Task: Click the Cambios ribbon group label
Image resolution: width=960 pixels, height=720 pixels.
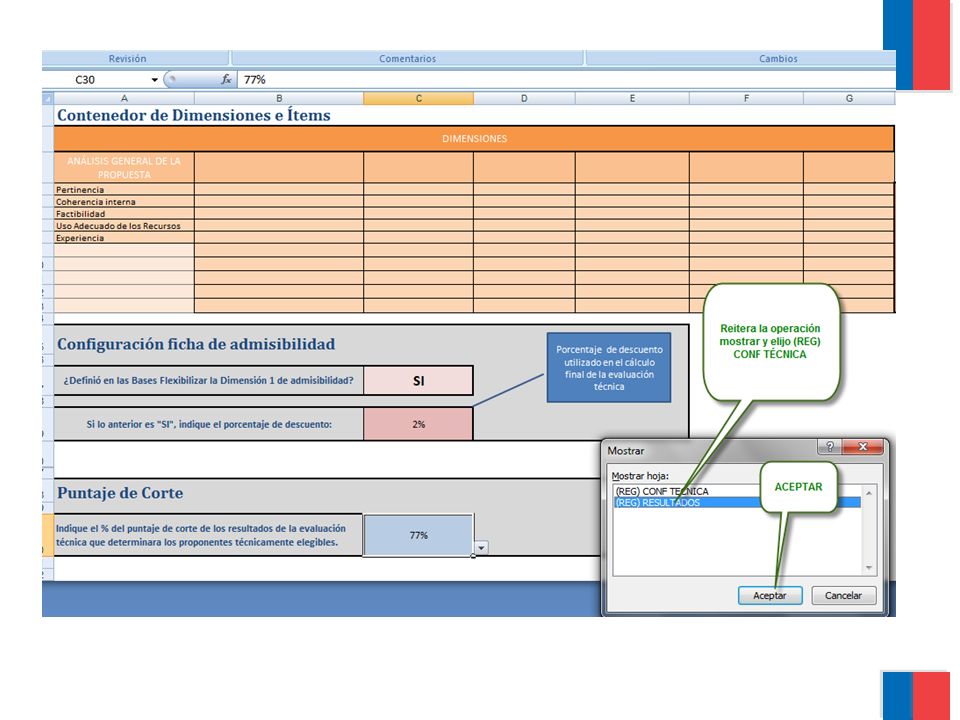Action: click(778, 59)
